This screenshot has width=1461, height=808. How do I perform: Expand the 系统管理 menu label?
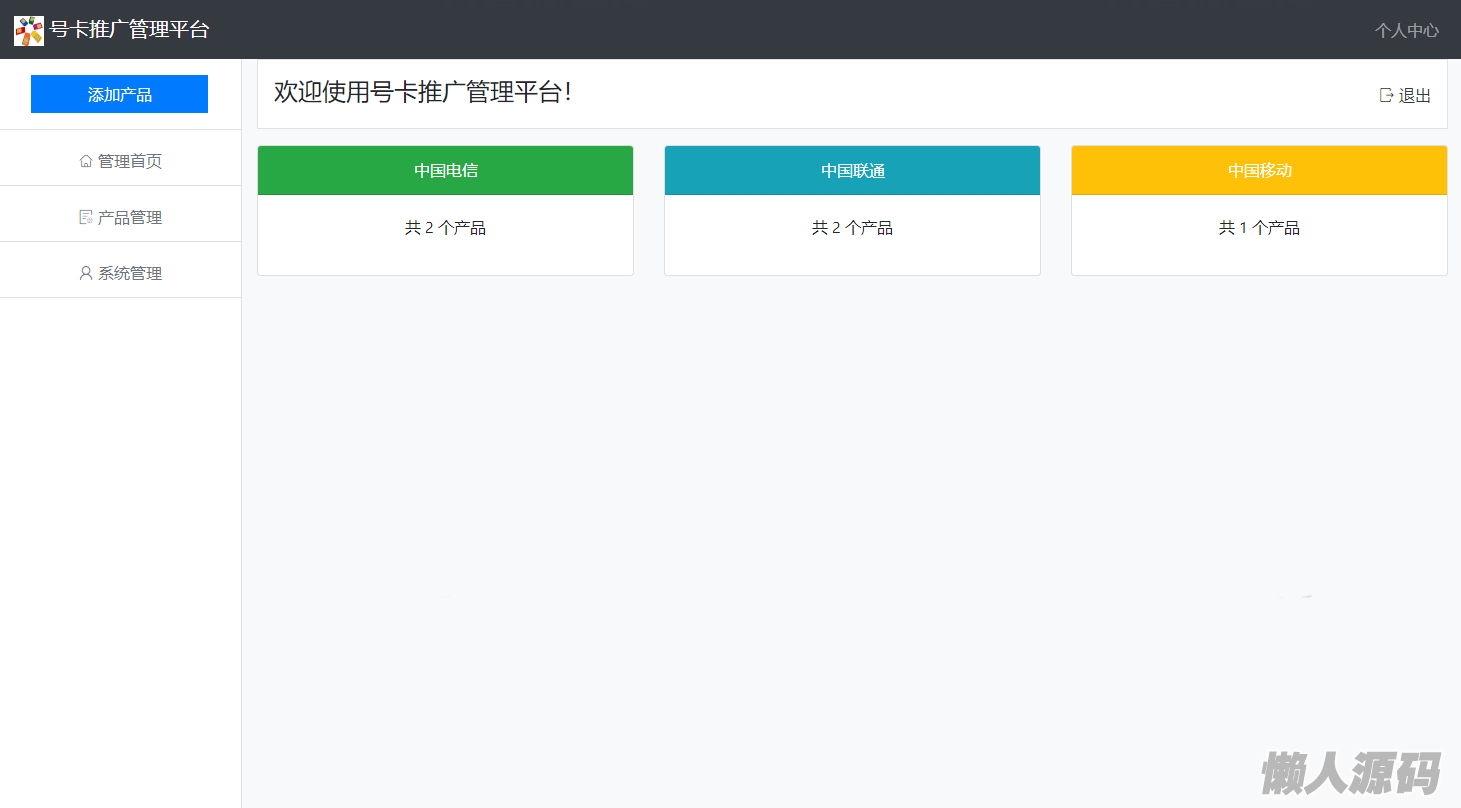pos(130,273)
